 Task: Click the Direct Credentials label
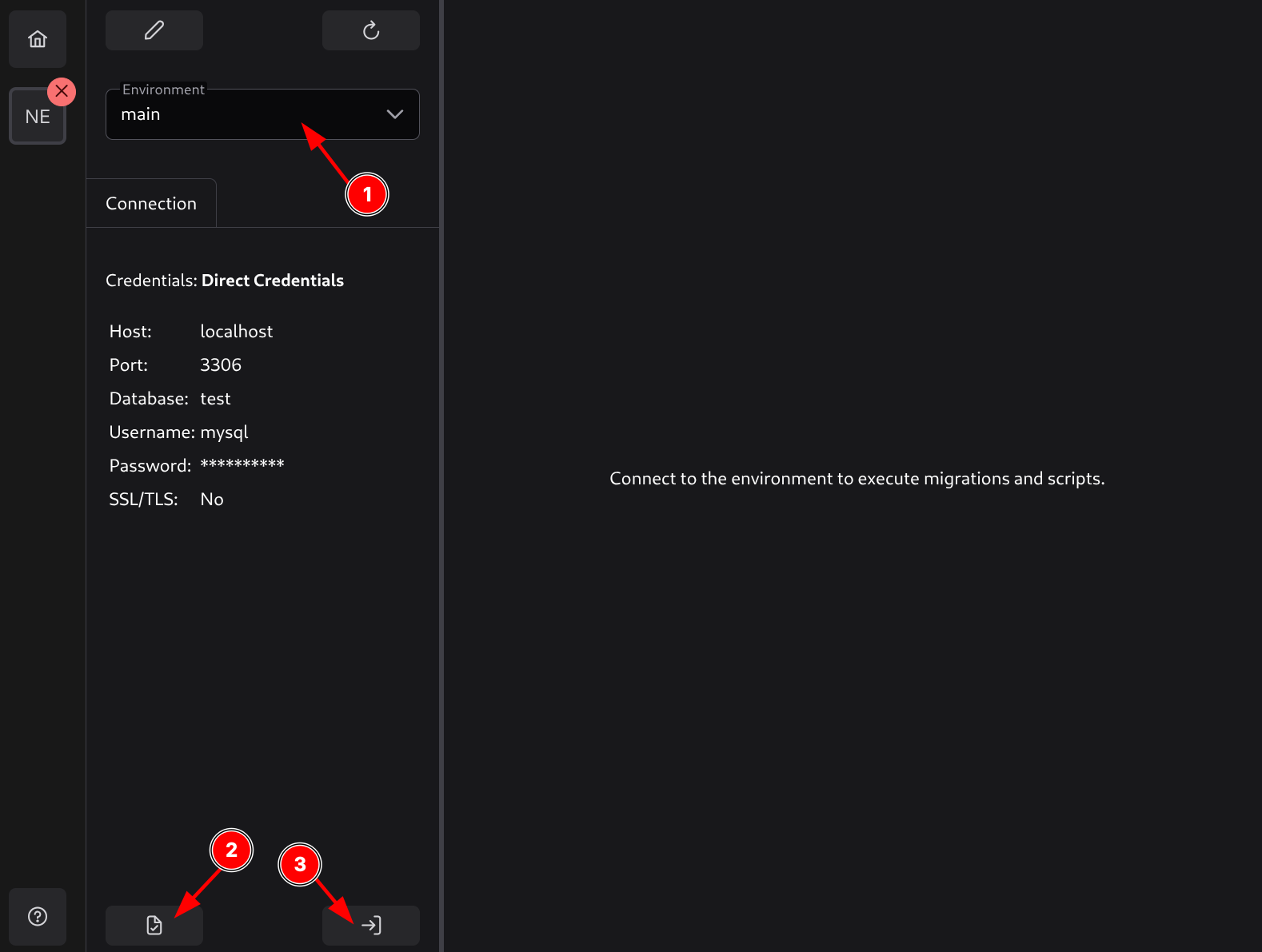pyautogui.click(x=272, y=281)
